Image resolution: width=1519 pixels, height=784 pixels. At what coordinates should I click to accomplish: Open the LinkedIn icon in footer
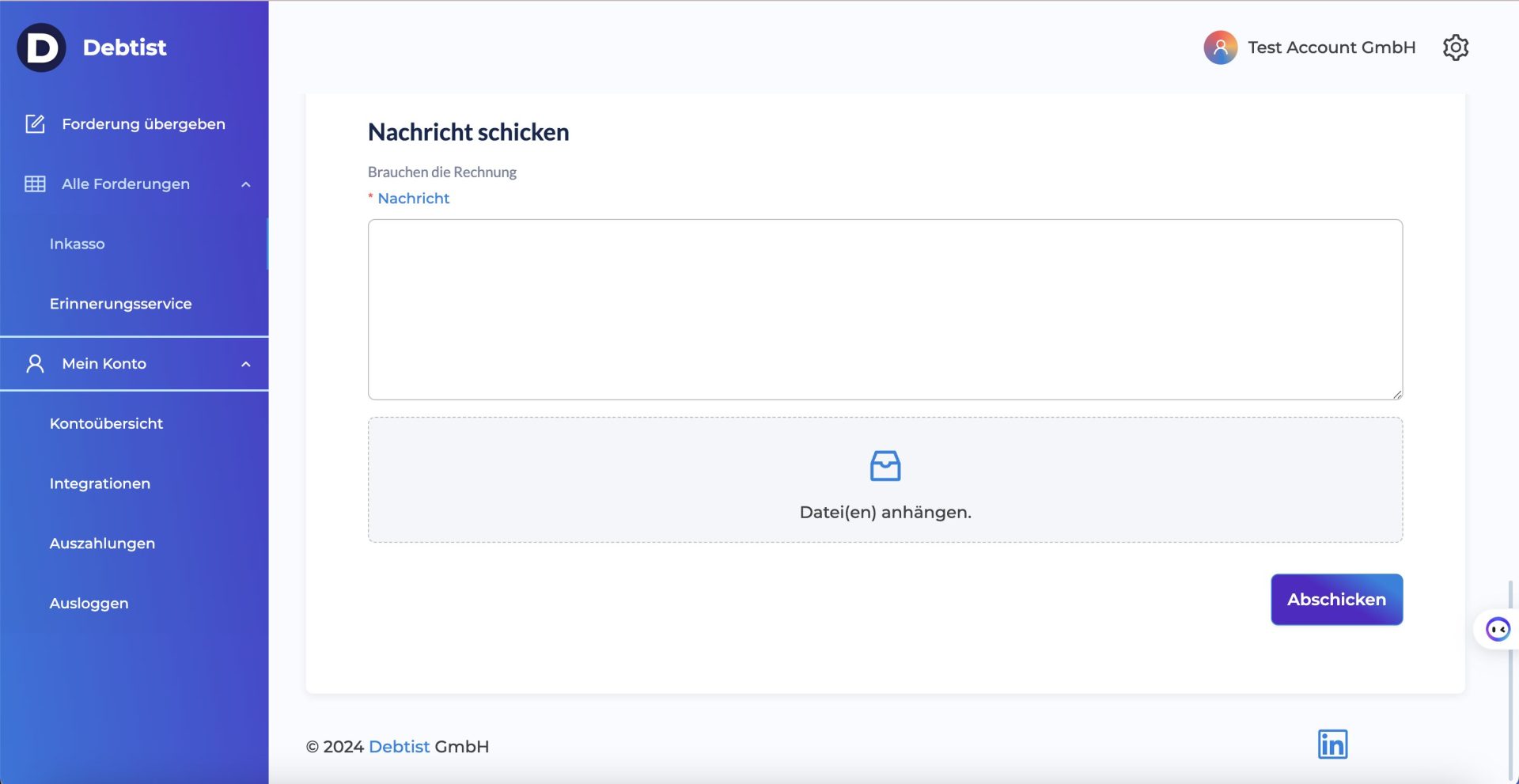(x=1332, y=744)
